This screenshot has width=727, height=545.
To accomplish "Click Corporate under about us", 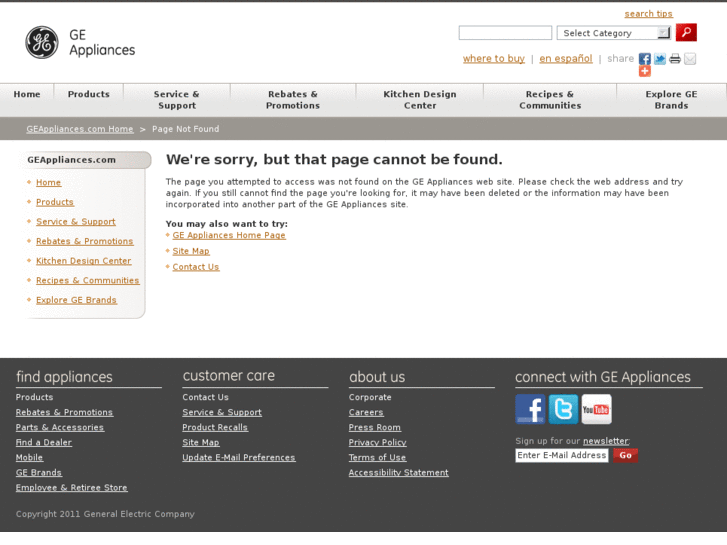I will [x=370, y=397].
